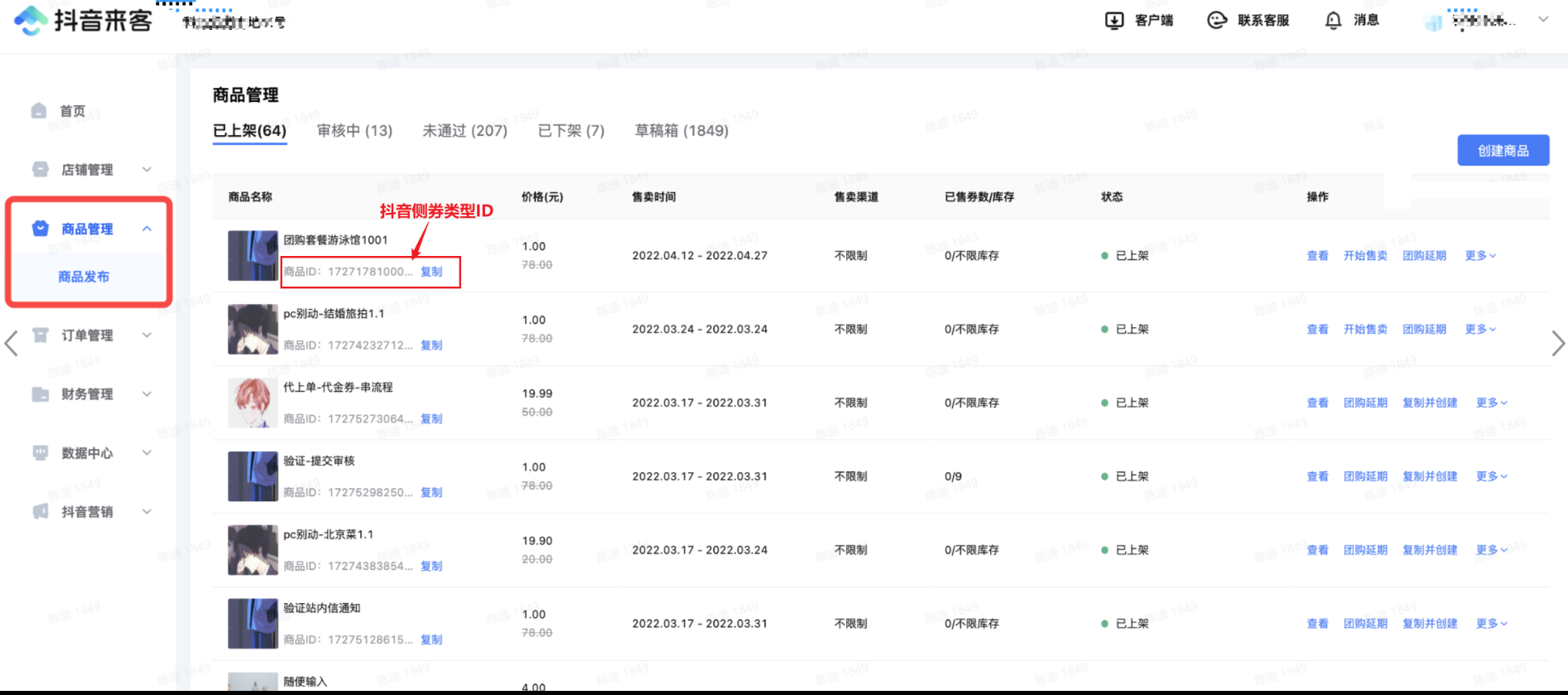
Task: Open 更多 dropdown for 验证-提交审核 row
Action: 1492,476
